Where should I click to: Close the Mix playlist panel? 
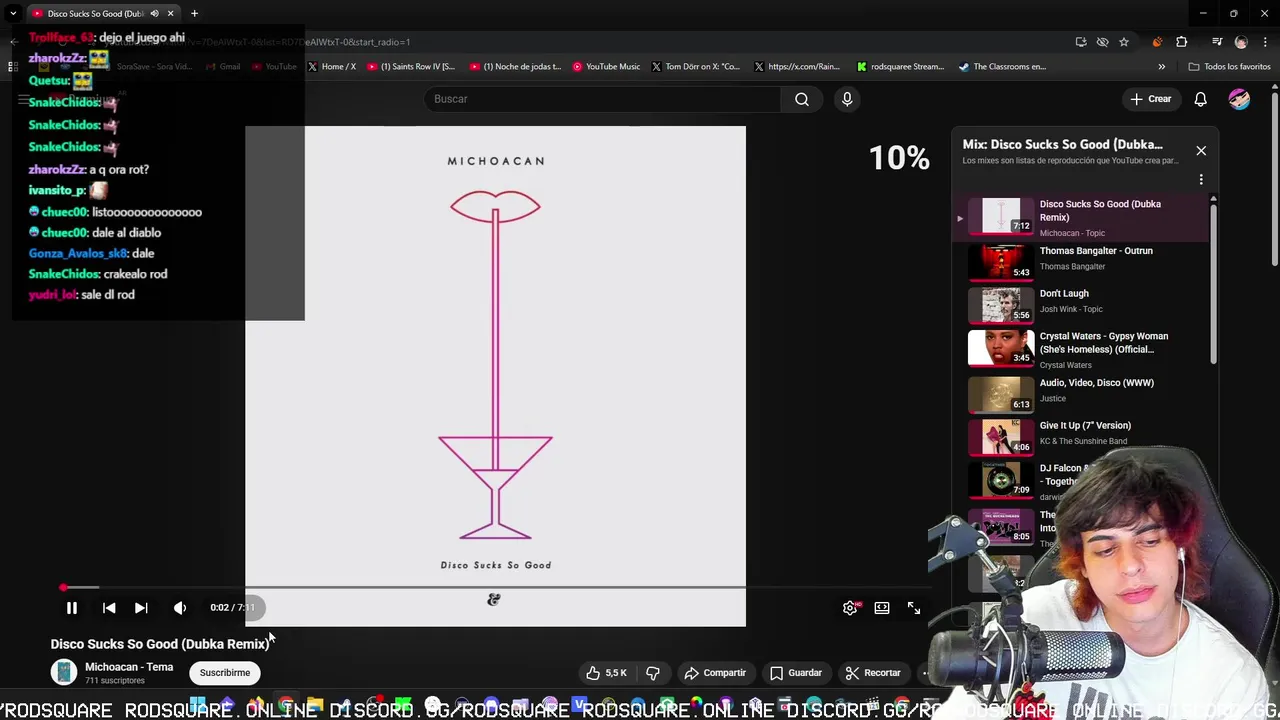tap(1201, 151)
